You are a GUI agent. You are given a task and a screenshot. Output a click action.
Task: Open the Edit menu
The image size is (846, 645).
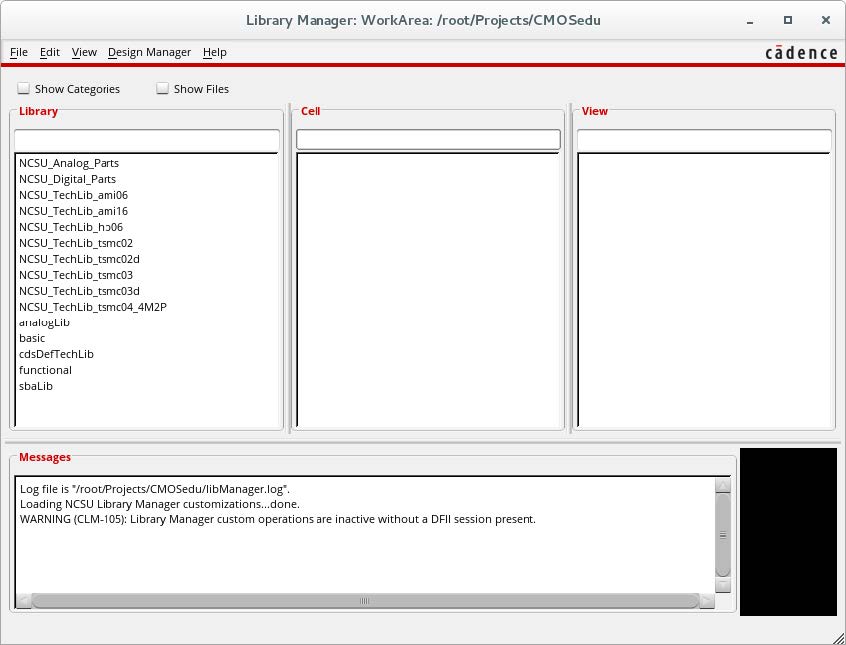pos(50,52)
